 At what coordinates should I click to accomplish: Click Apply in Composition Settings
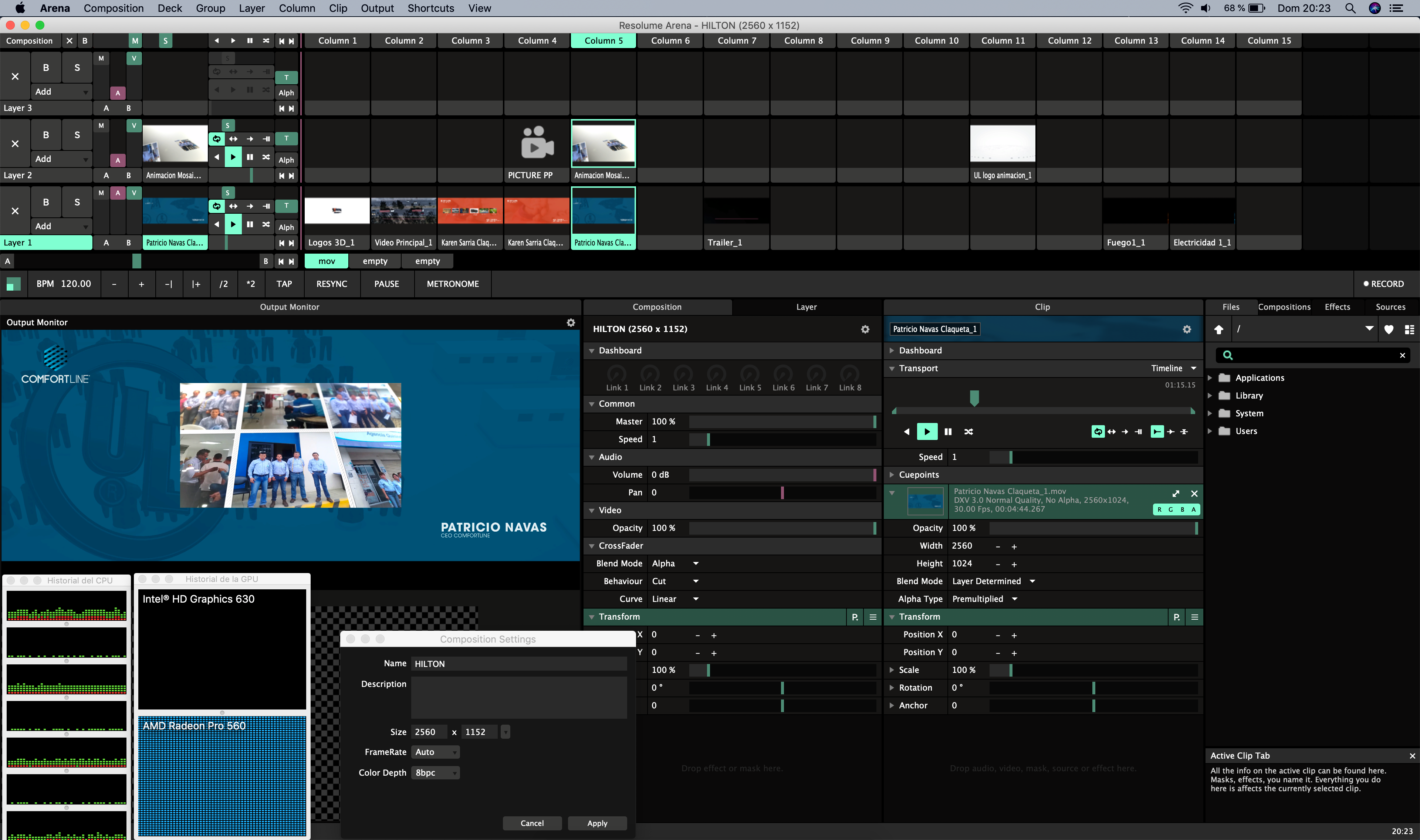pos(596,823)
